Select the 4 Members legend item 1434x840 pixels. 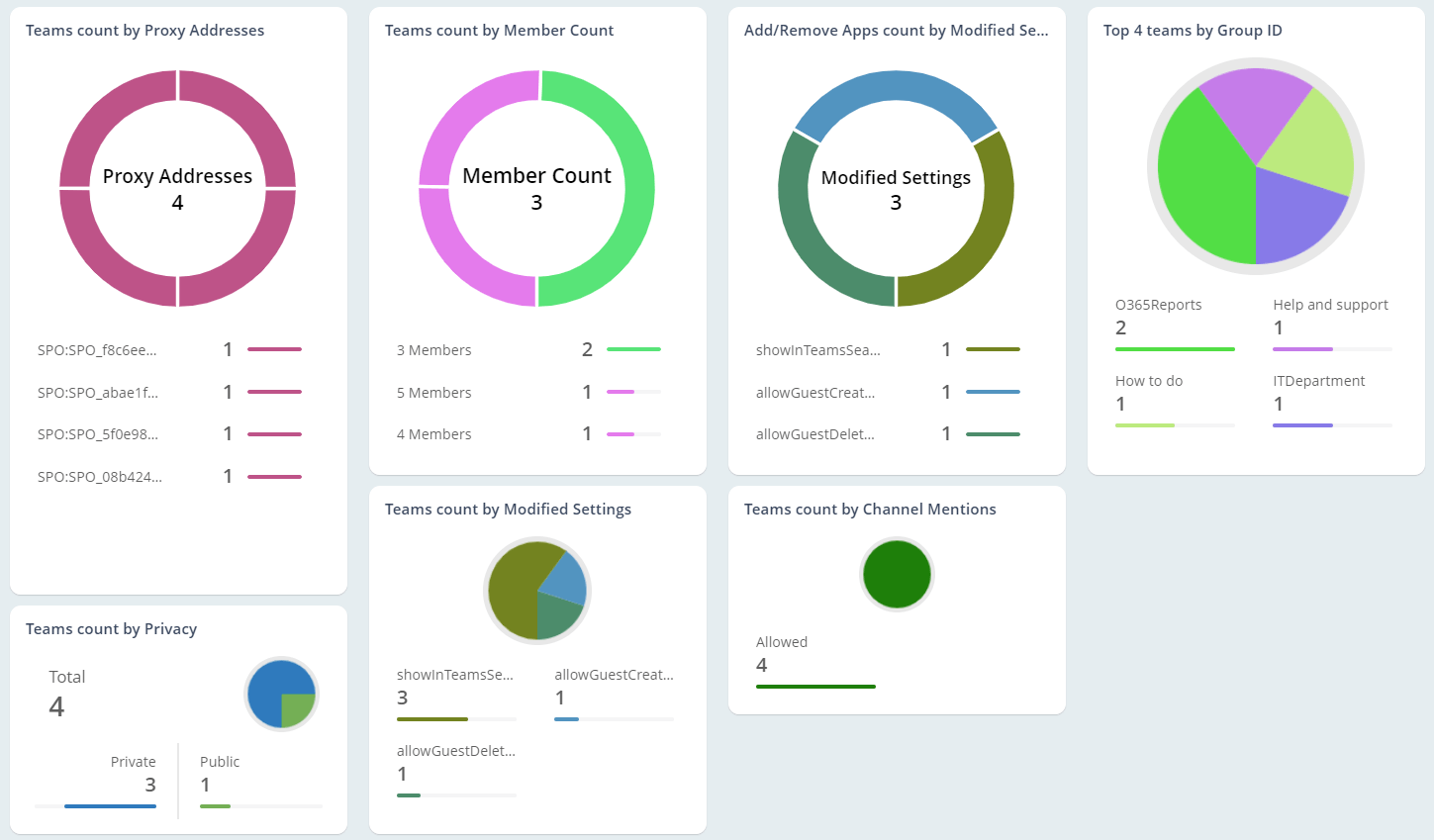[x=433, y=434]
